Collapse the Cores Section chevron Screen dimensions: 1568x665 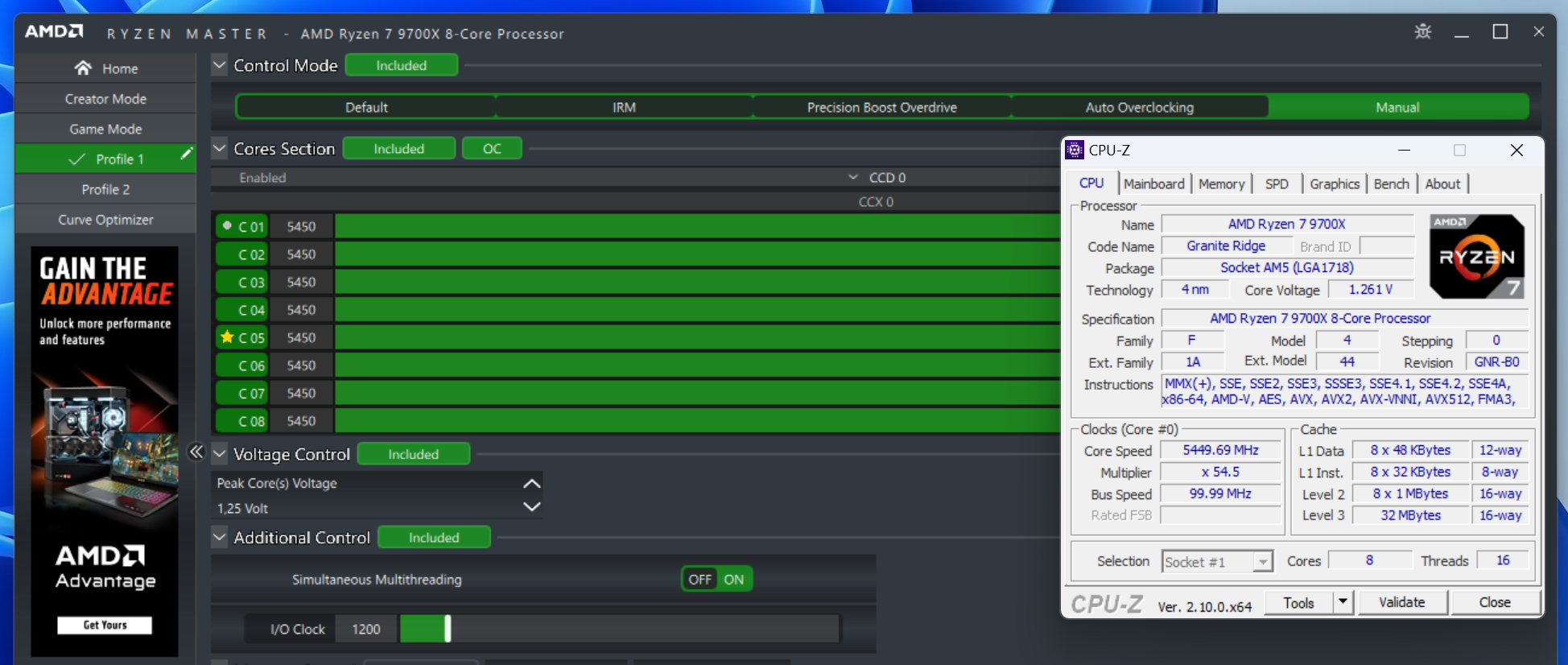(x=219, y=148)
